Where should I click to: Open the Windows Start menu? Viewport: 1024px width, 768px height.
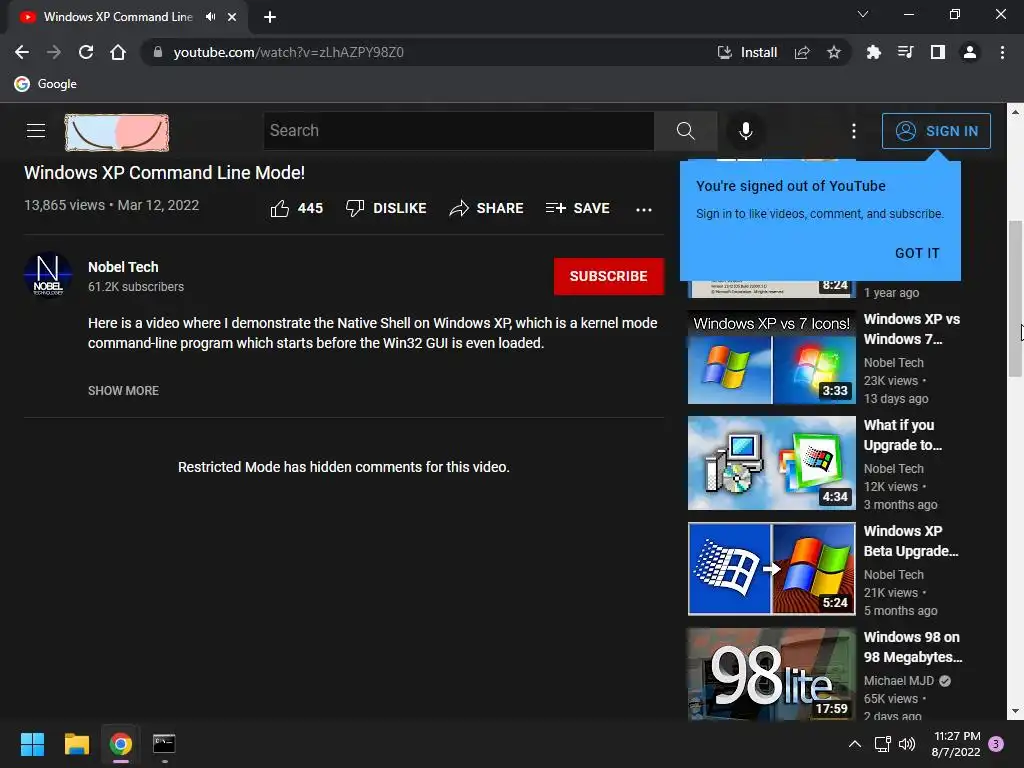coord(32,744)
